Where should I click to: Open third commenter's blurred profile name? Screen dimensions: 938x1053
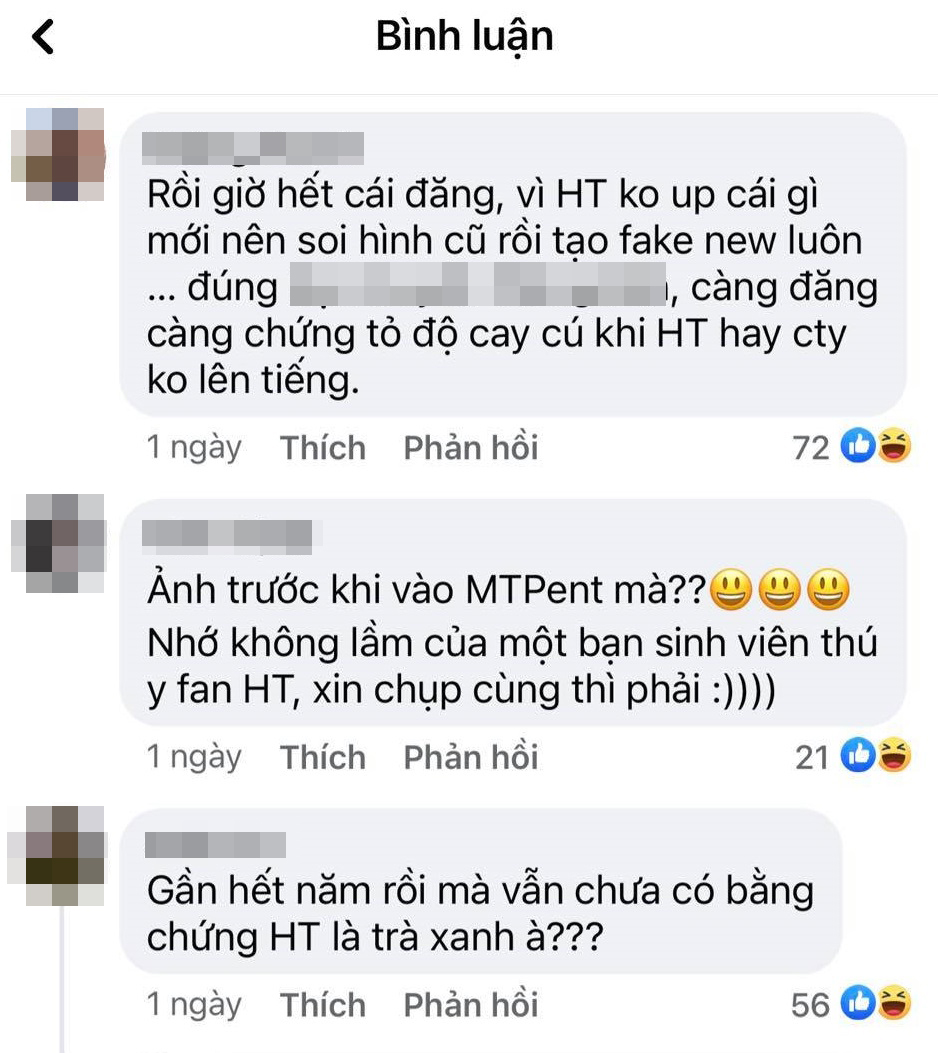click(x=216, y=844)
